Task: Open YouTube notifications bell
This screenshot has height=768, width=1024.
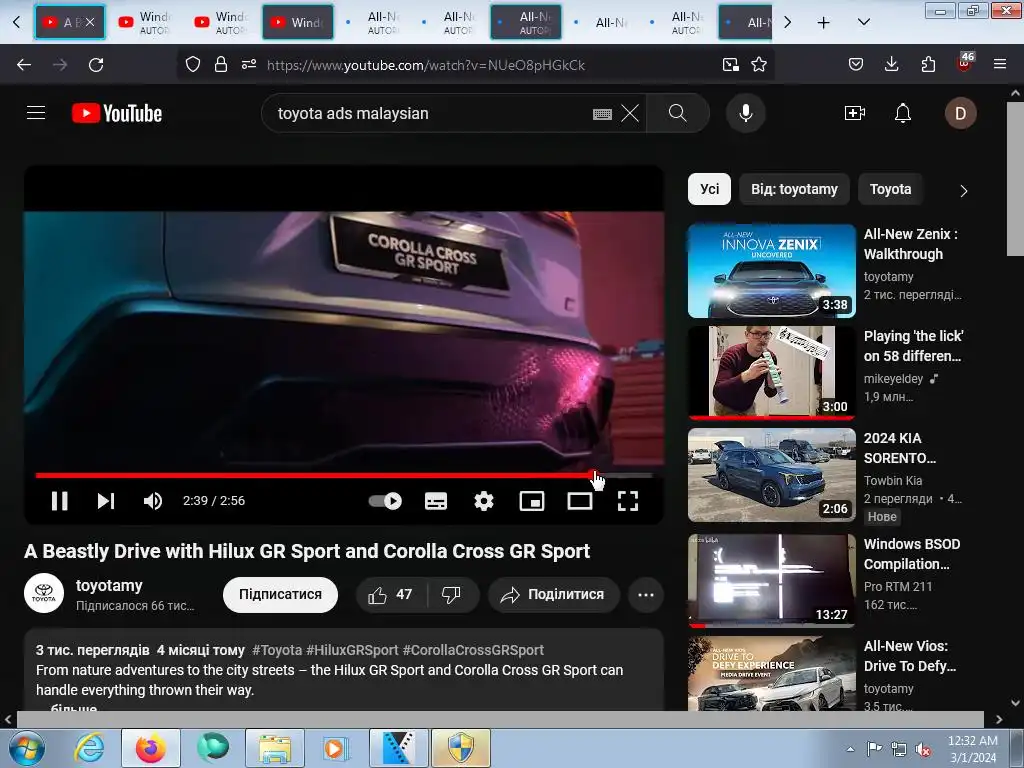Action: coord(903,113)
